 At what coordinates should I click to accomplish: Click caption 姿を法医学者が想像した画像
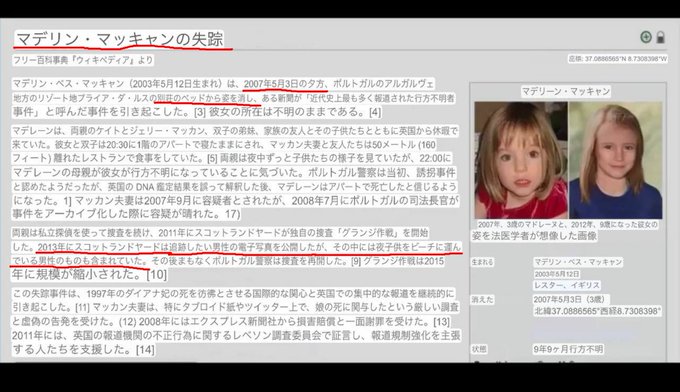coord(534,236)
